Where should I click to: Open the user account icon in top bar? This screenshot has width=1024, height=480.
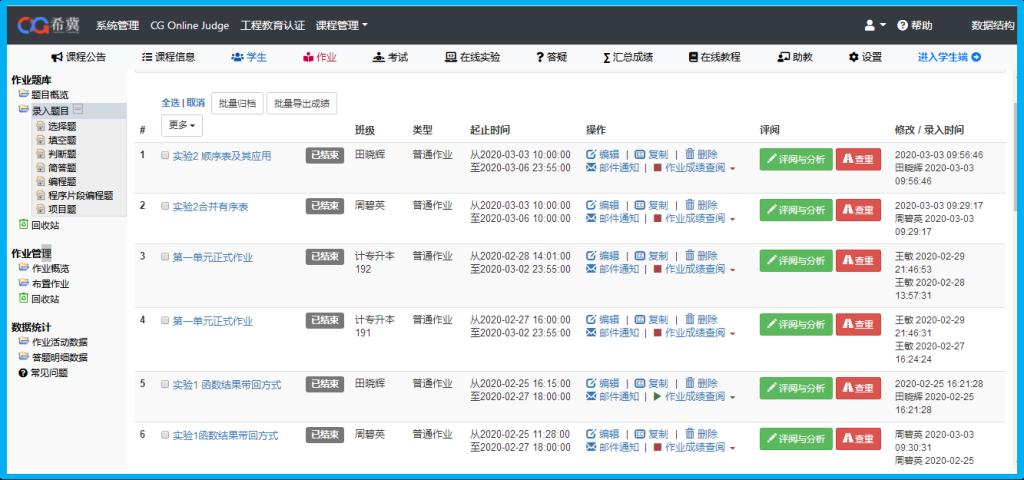click(x=870, y=25)
